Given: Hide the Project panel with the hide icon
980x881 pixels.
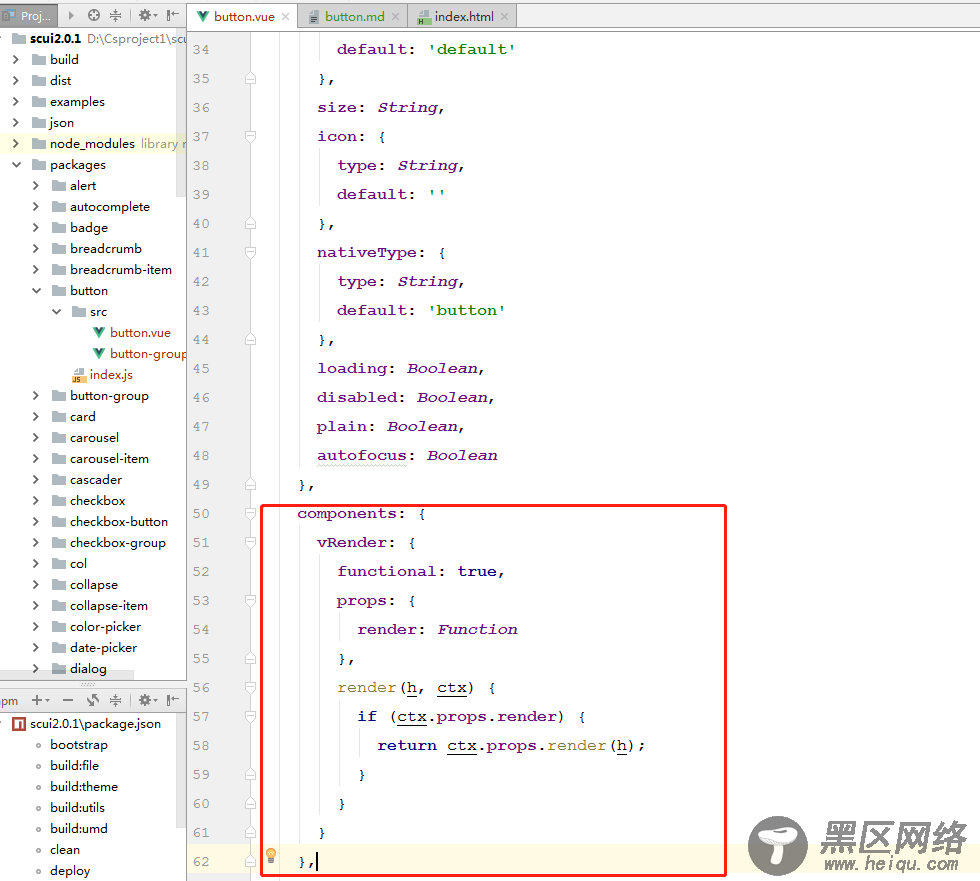Looking at the screenshot, I should tap(173, 15).
